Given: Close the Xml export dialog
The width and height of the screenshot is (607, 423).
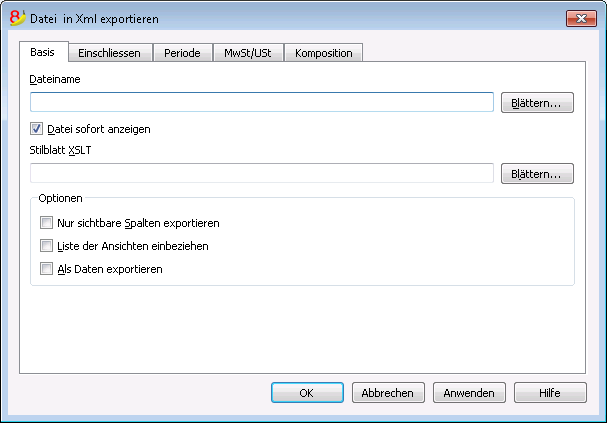Looking at the screenshot, I should click(581, 18).
